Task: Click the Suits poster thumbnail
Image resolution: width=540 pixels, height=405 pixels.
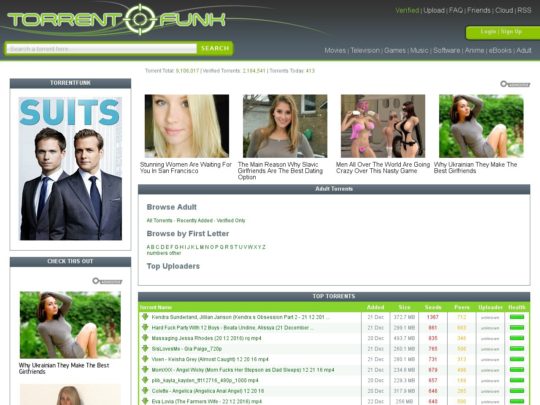Action: (71, 168)
